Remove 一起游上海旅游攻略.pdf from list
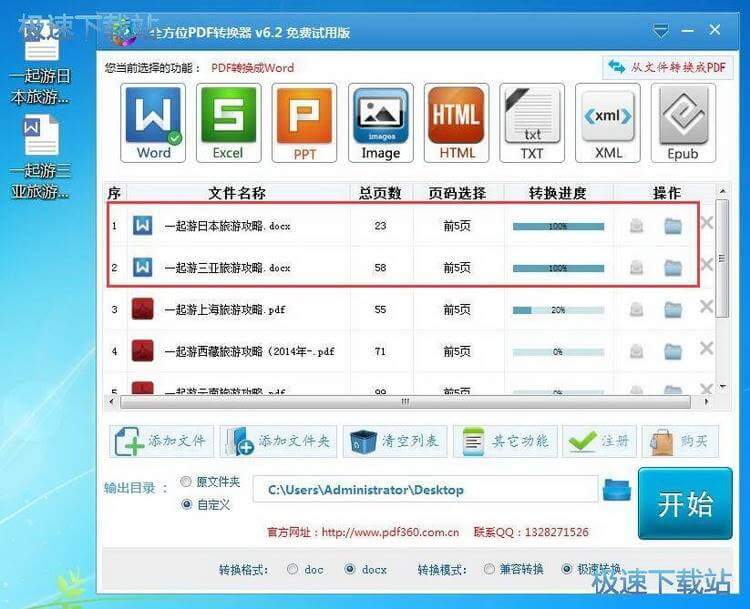The width and height of the screenshot is (750, 609). (x=707, y=306)
